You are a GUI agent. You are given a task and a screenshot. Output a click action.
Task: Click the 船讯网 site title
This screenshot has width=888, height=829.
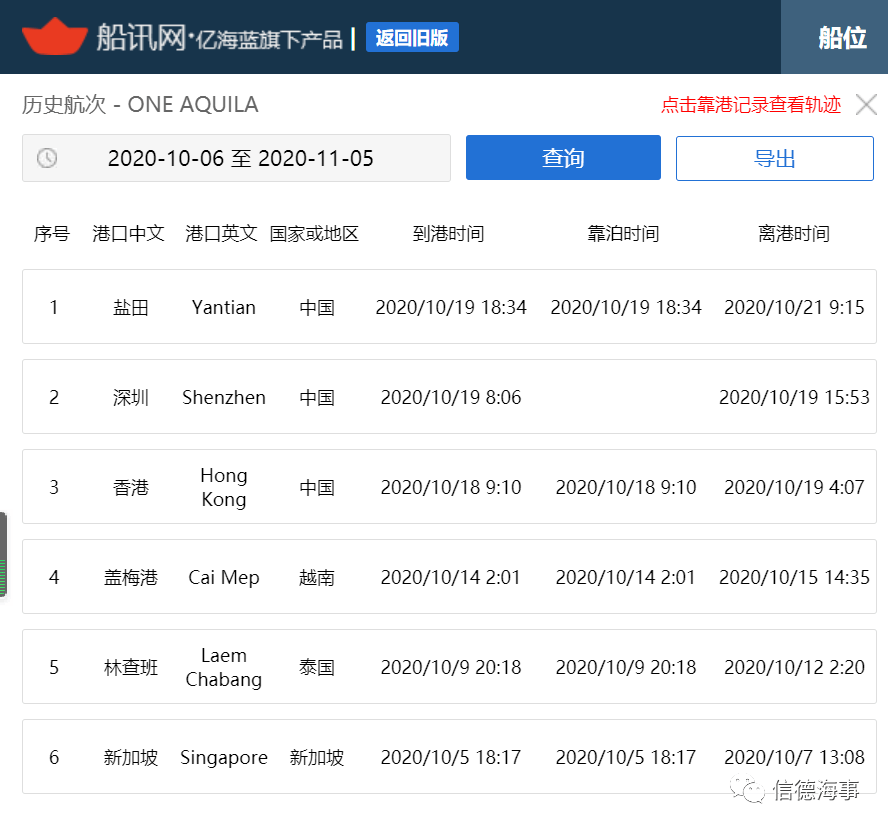(141, 37)
